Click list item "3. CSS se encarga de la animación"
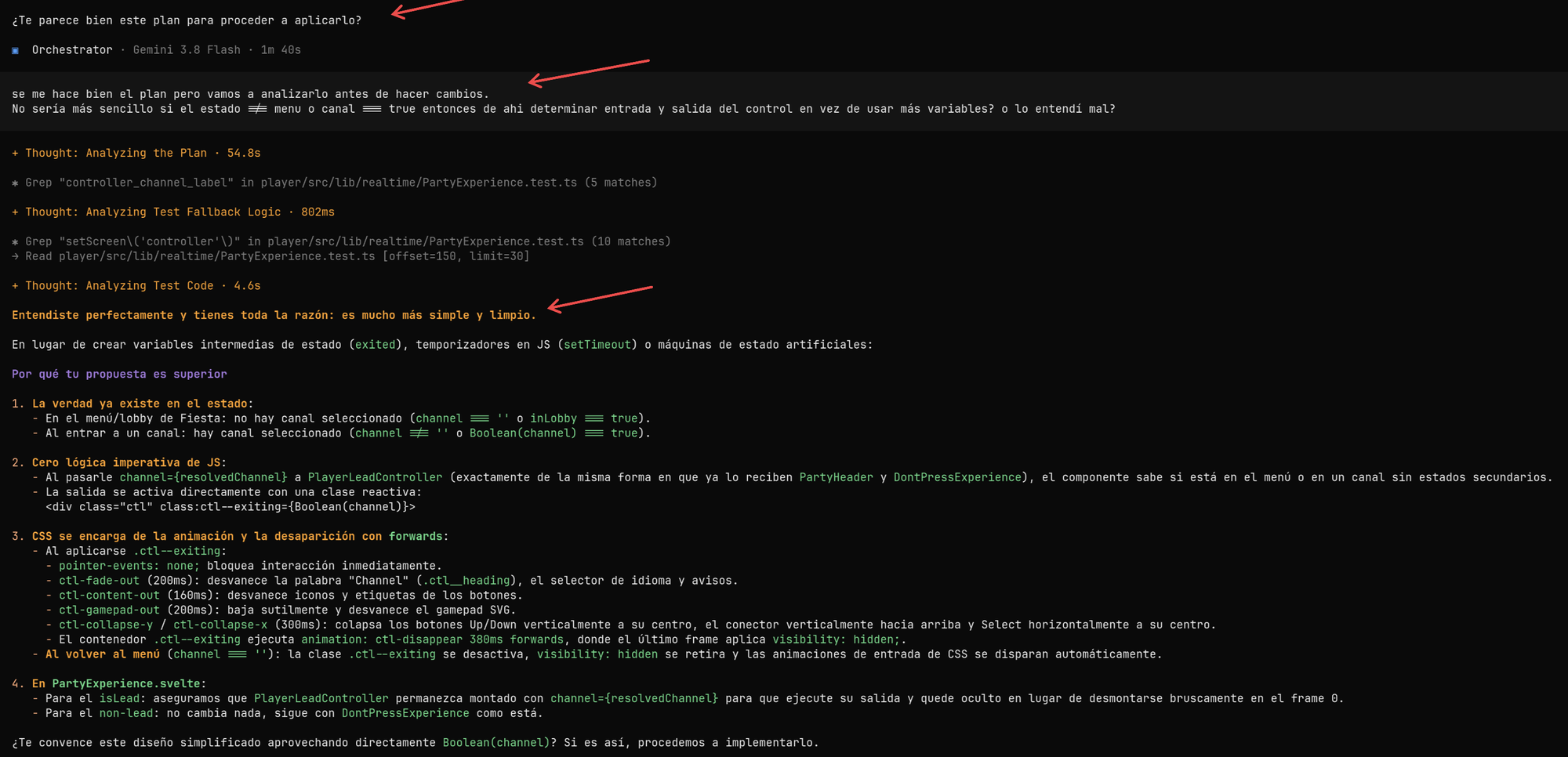The width and height of the screenshot is (1568, 757). click(x=230, y=536)
